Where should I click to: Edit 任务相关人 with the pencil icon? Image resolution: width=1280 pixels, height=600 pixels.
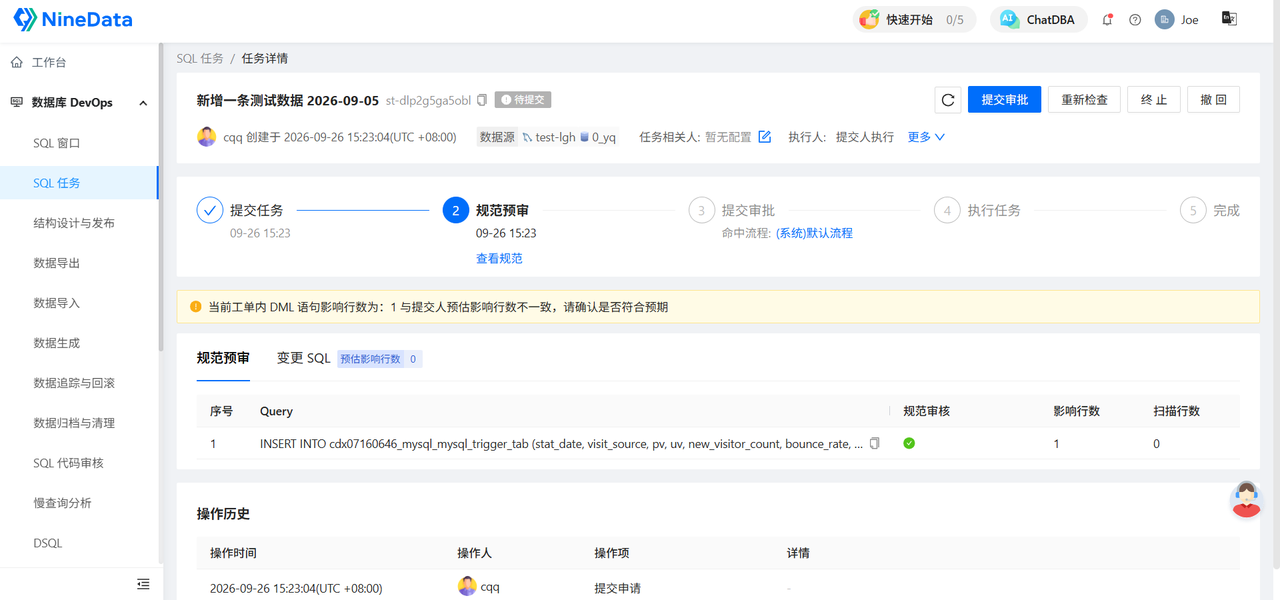(765, 137)
